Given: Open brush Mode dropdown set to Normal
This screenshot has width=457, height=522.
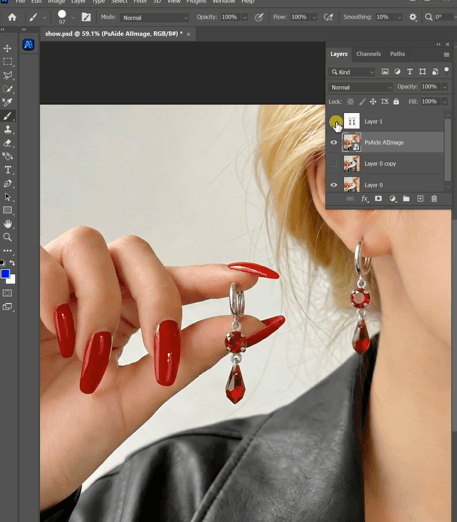Looking at the screenshot, I should pos(155,18).
